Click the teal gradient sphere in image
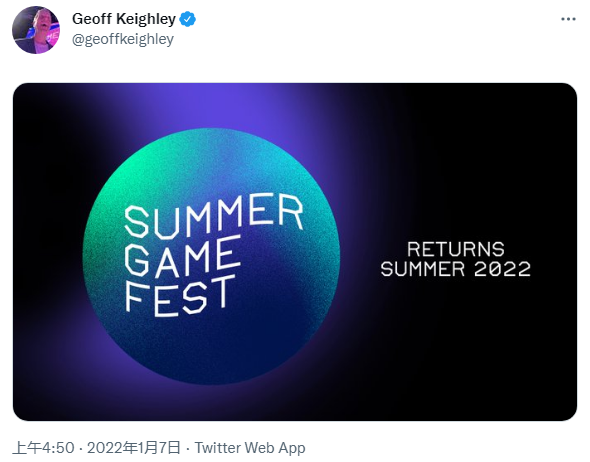Viewport: 590px width, 462px height. click(x=211, y=256)
